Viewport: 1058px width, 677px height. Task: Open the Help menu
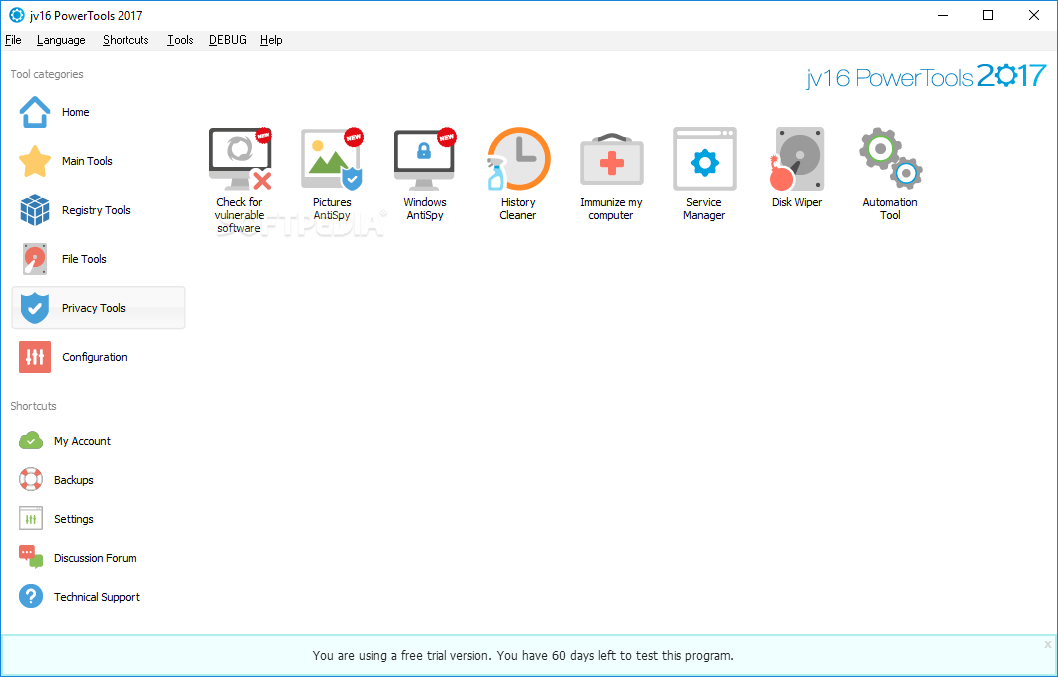(271, 40)
